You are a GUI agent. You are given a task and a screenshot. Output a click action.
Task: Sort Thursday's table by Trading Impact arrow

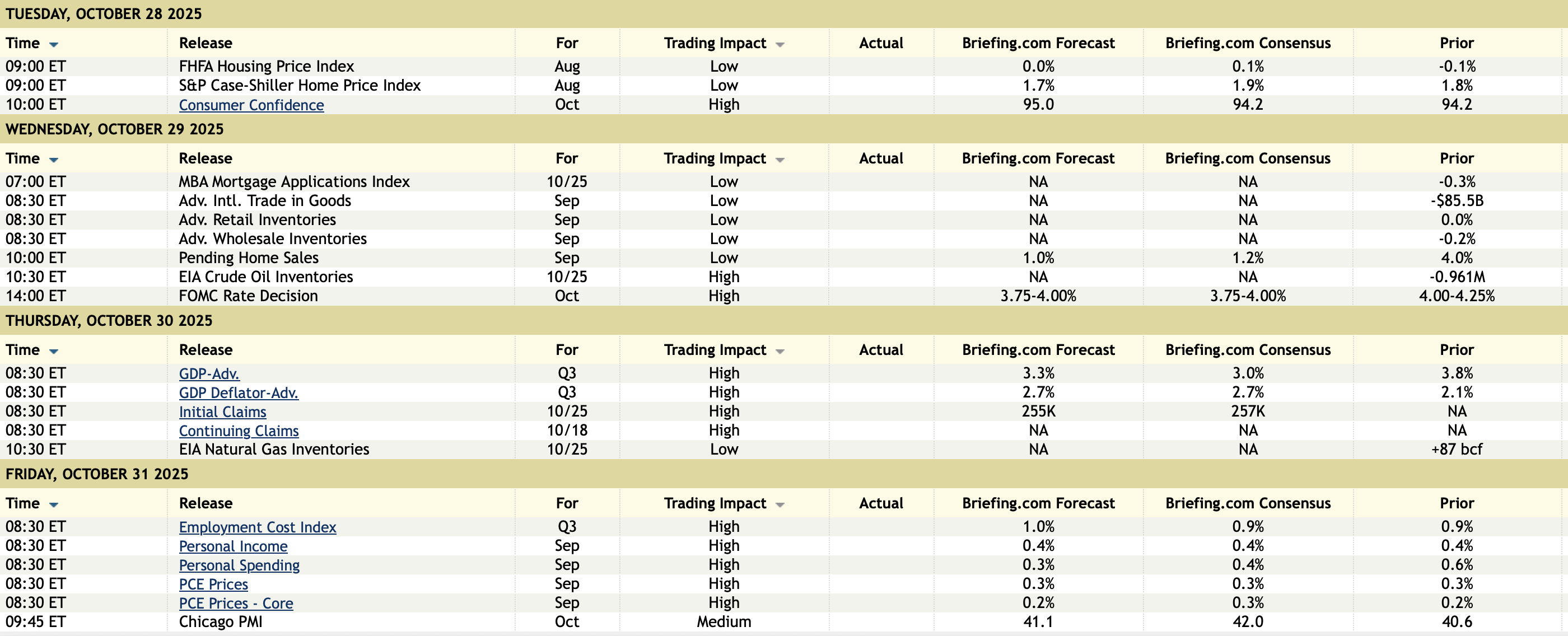780,351
